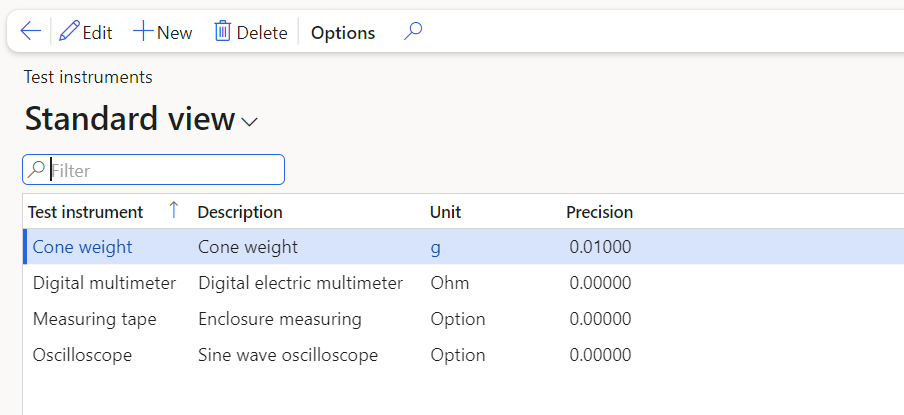
Task: Click the Delete trash bin icon
Action: (x=223, y=32)
